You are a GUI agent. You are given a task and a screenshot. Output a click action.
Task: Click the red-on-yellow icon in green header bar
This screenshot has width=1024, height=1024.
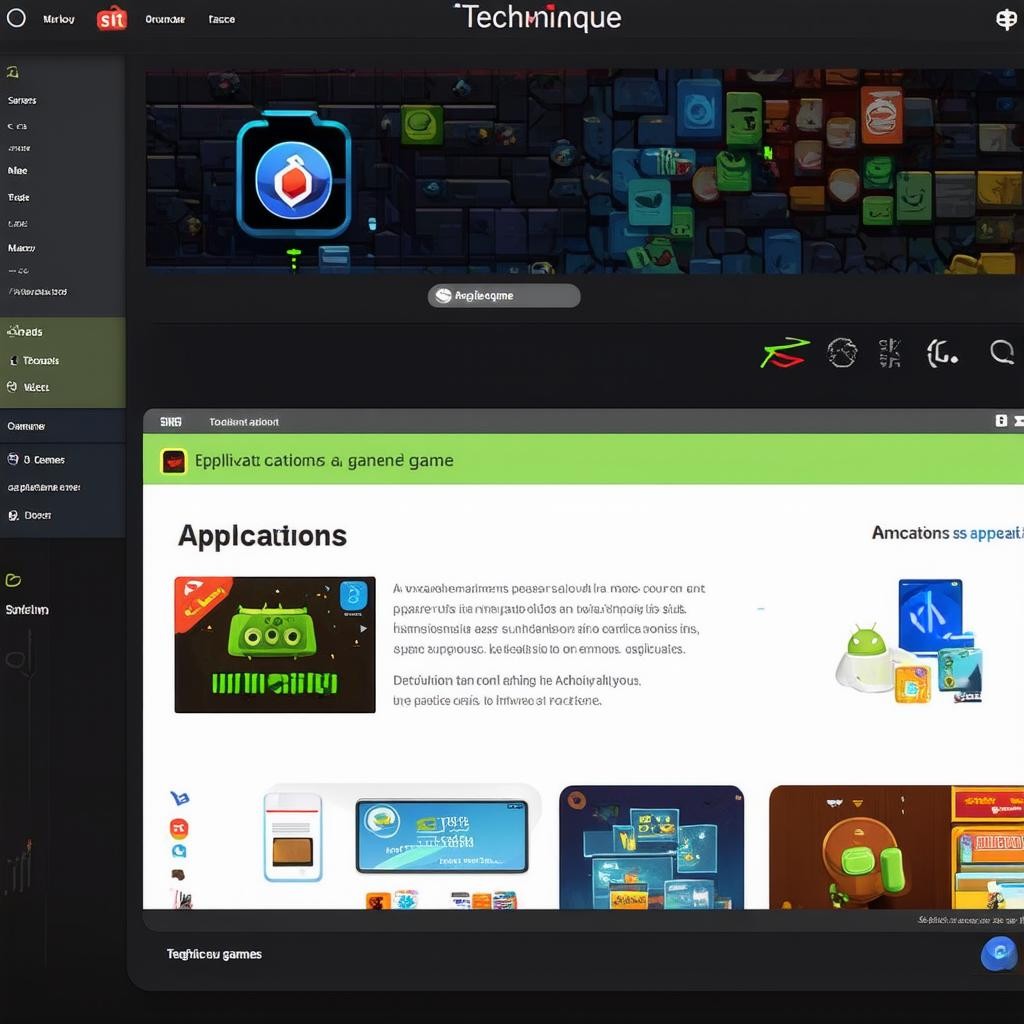[174, 461]
